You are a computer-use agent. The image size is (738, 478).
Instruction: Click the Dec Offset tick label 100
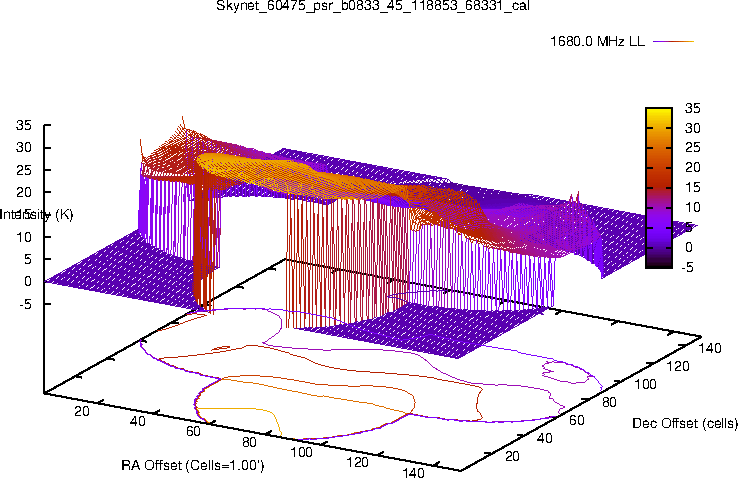point(645,384)
